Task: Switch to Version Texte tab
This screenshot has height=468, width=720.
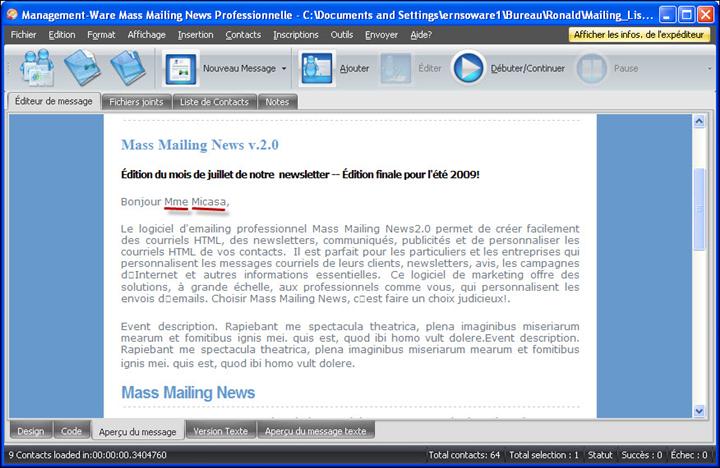Action: click(220, 431)
